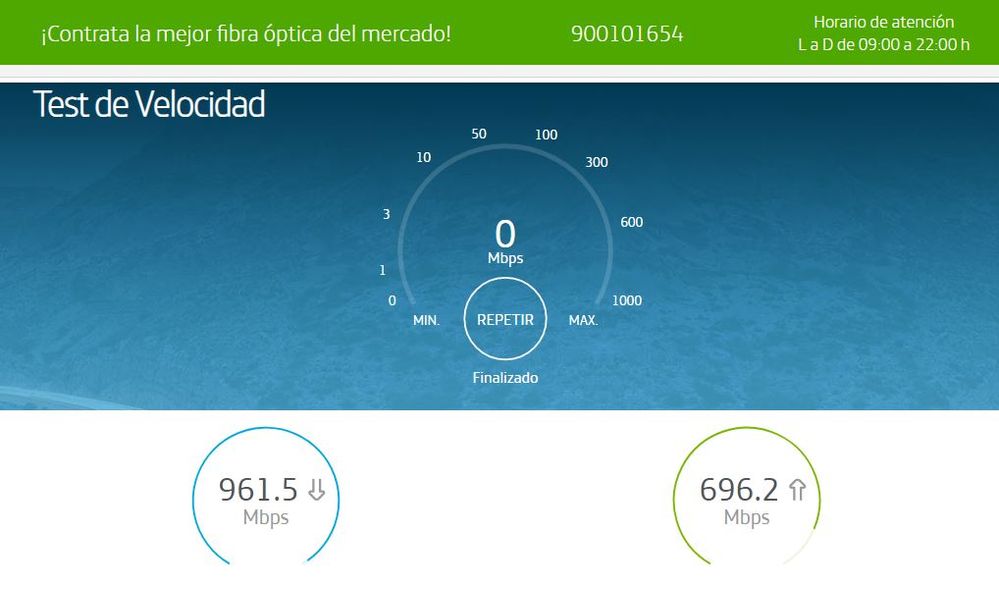
Task: Click the REPETIR button to rerun test
Action: (x=505, y=319)
